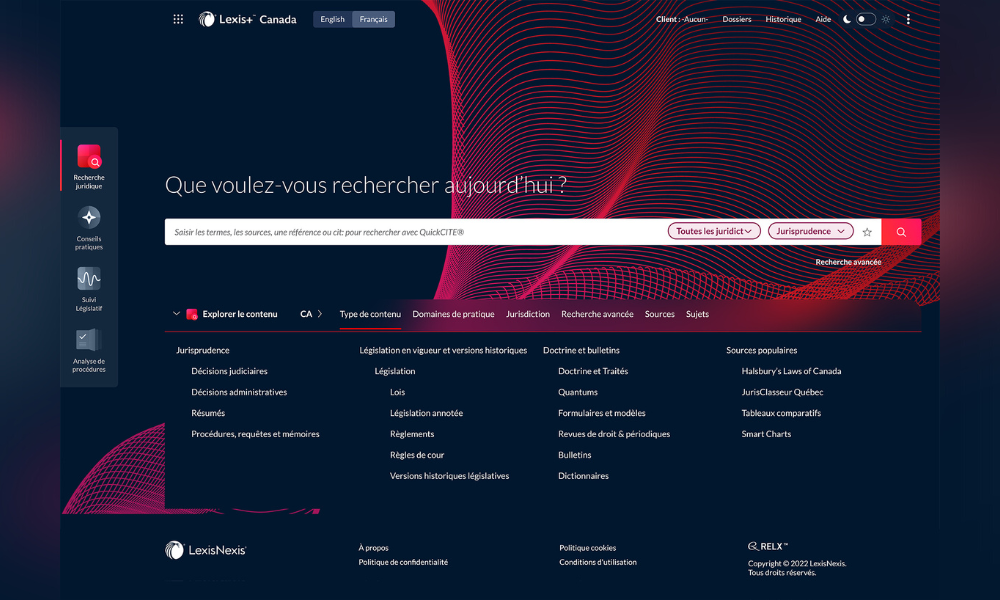Select the Type de contenu tab
1000x600 pixels.
(x=370, y=314)
